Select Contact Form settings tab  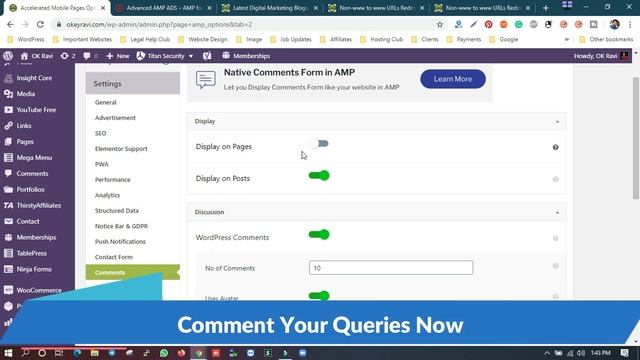[114, 257]
